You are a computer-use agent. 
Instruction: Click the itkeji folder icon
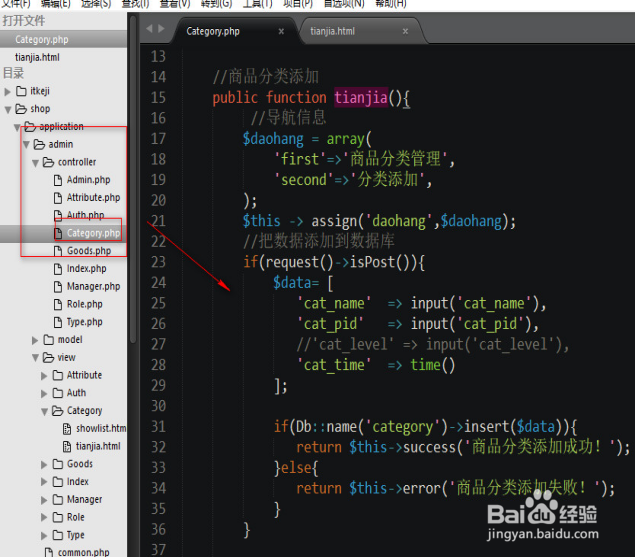pos(21,91)
